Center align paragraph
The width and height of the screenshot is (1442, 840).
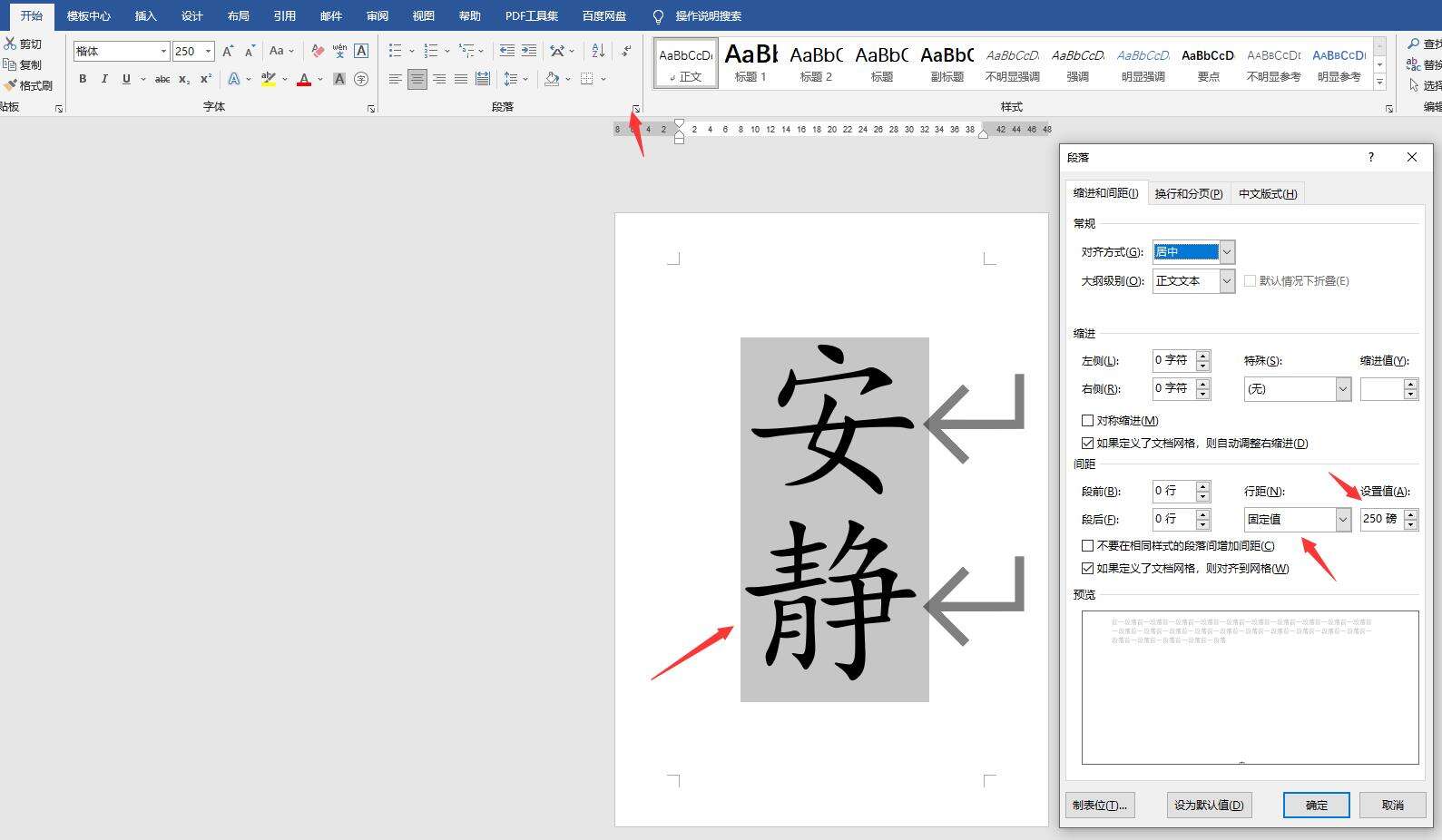click(417, 79)
